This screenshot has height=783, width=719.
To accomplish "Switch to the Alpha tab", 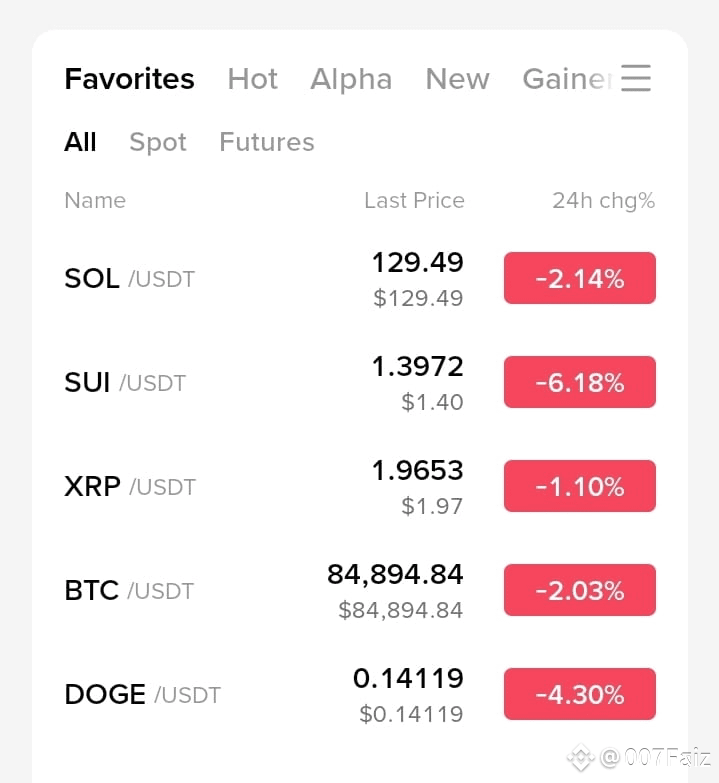I will click(351, 80).
